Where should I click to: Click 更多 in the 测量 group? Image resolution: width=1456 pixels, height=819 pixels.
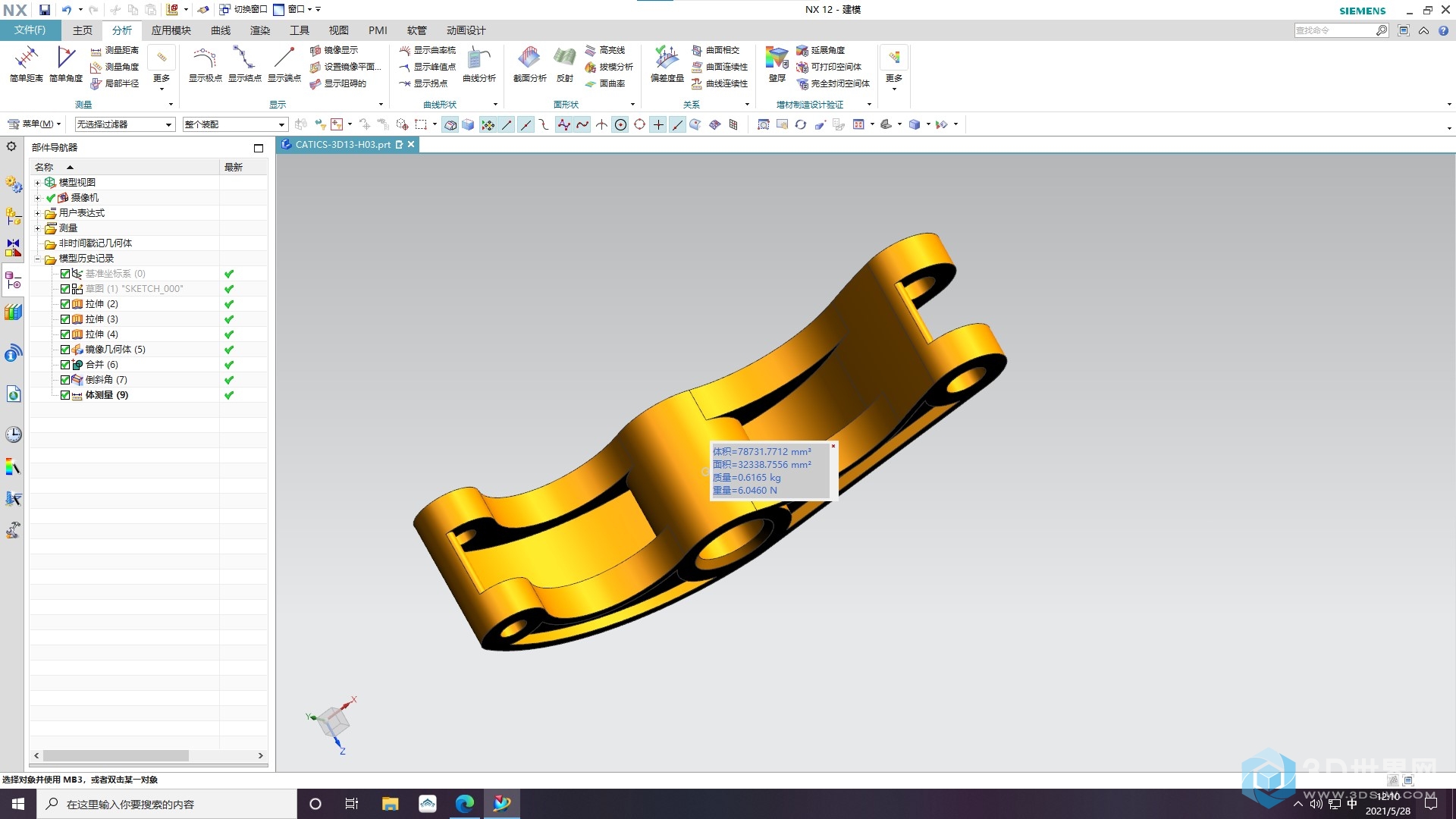click(x=162, y=69)
